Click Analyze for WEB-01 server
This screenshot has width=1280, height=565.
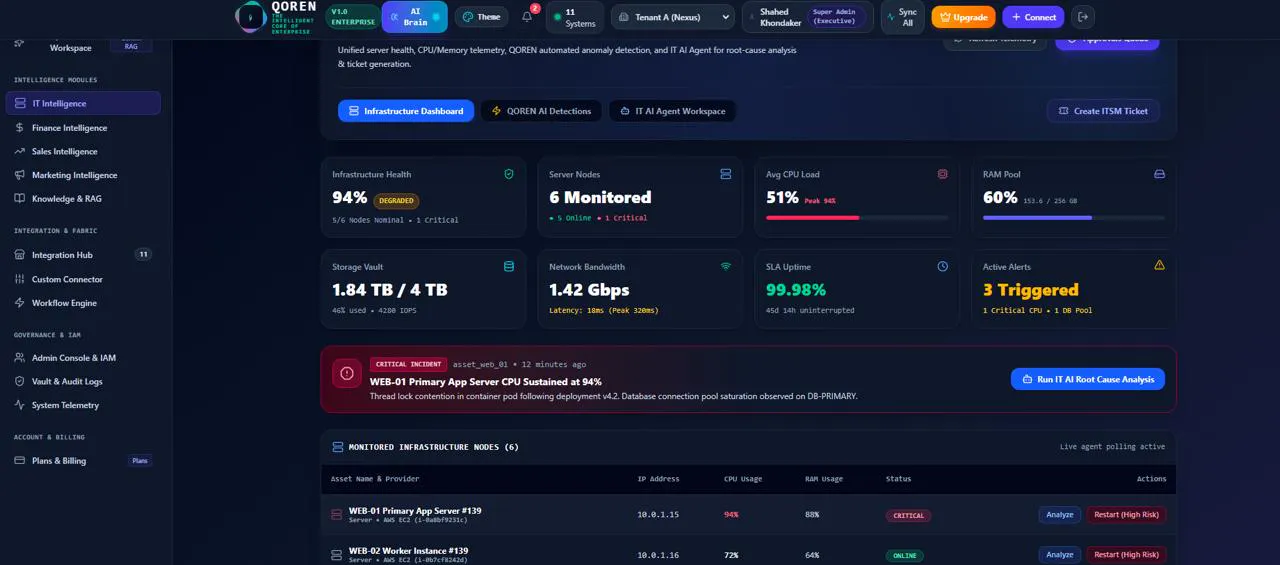point(1059,515)
